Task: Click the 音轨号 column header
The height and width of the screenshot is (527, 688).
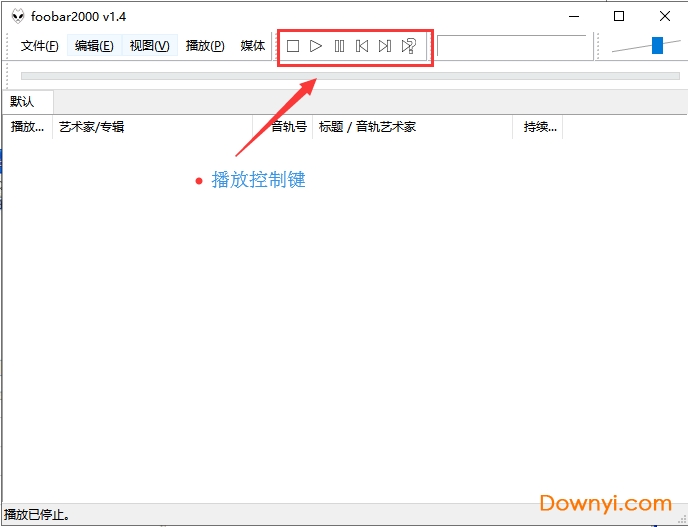Action: click(x=283, y=127)
